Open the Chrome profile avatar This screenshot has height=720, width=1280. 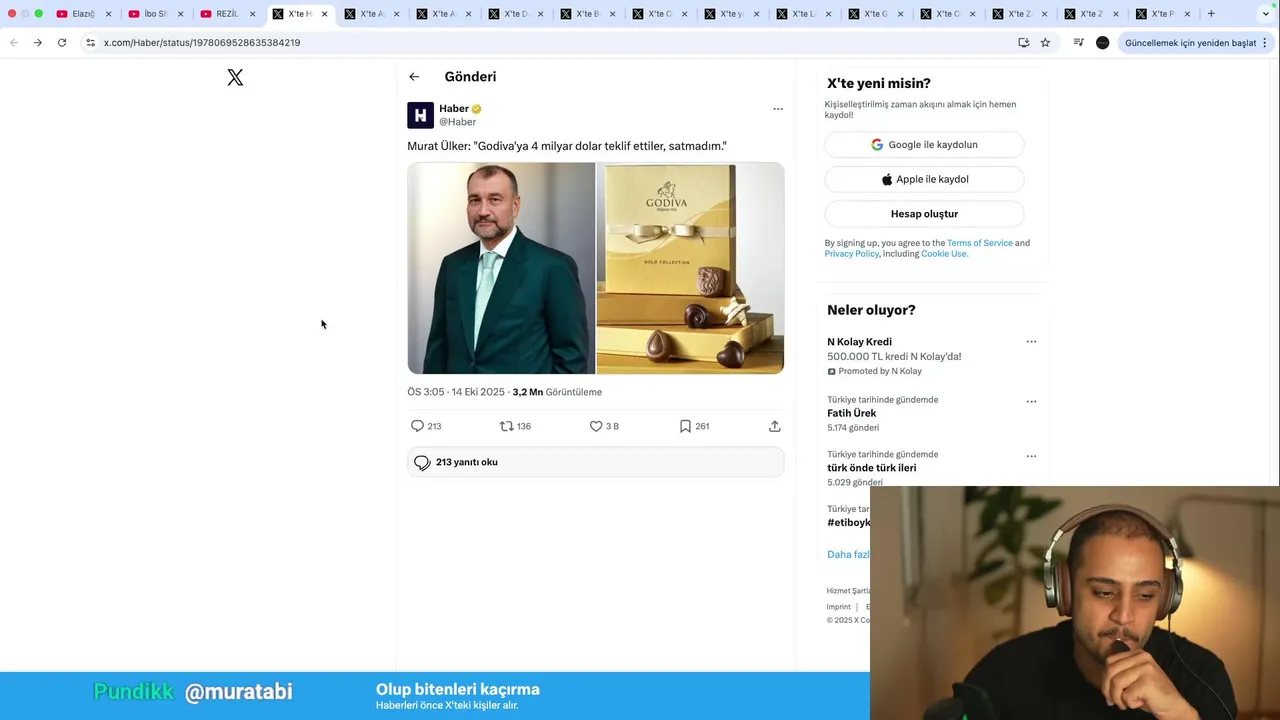pyautogui.click(x=1103, y=43)
